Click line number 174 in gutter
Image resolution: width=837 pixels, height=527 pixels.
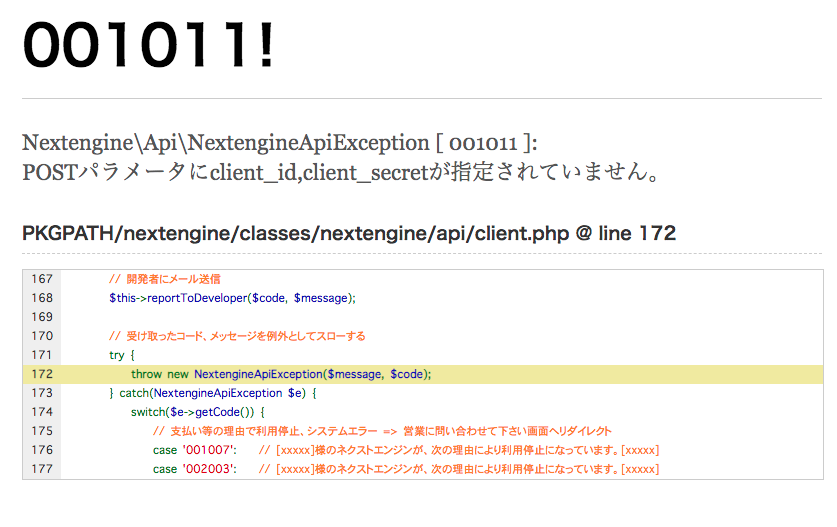point(41,412)
